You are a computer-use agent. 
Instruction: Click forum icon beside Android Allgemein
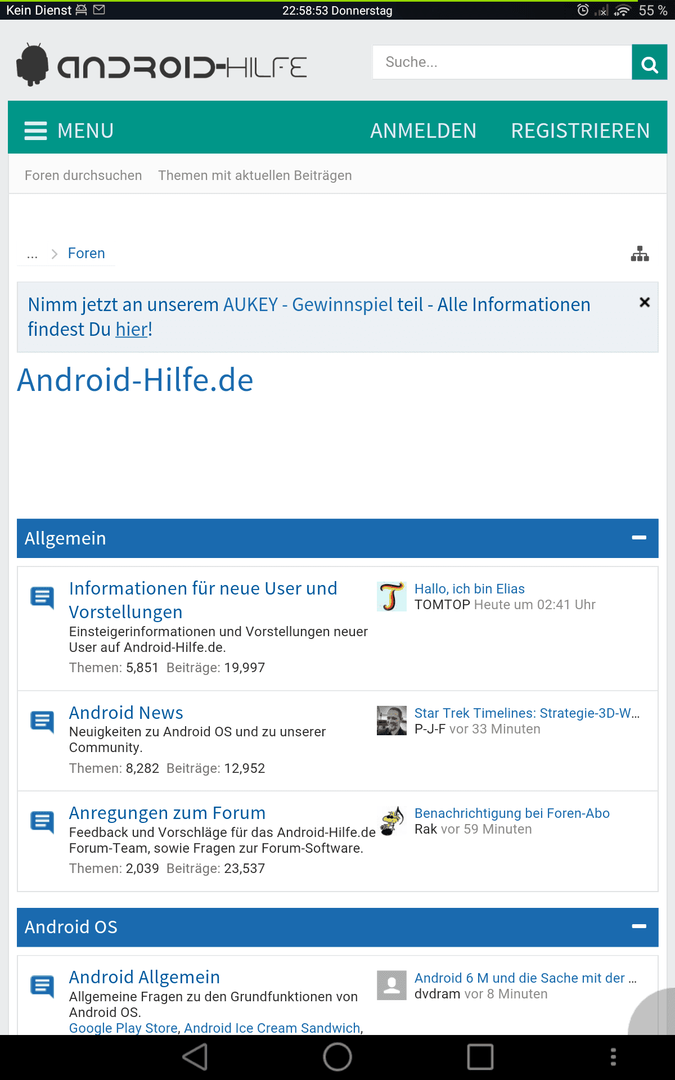[42, 986]
